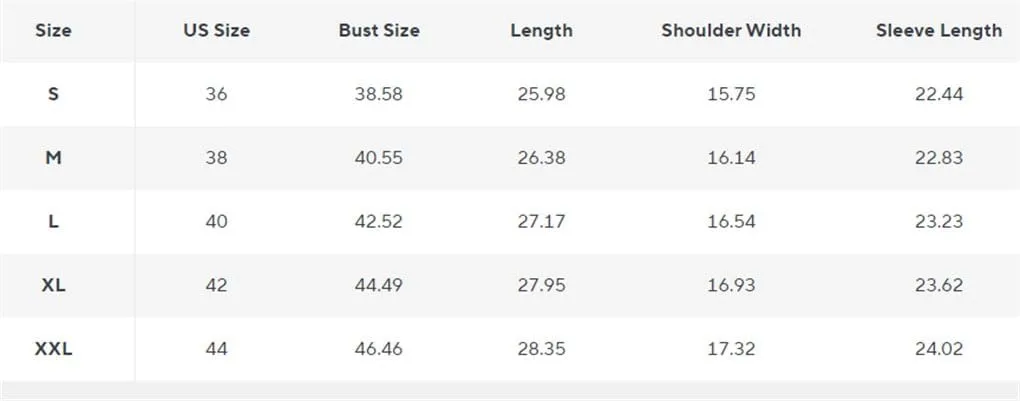Click bust size value 40.55
Screen dimensions: 1020x401
tap(378, 158)
